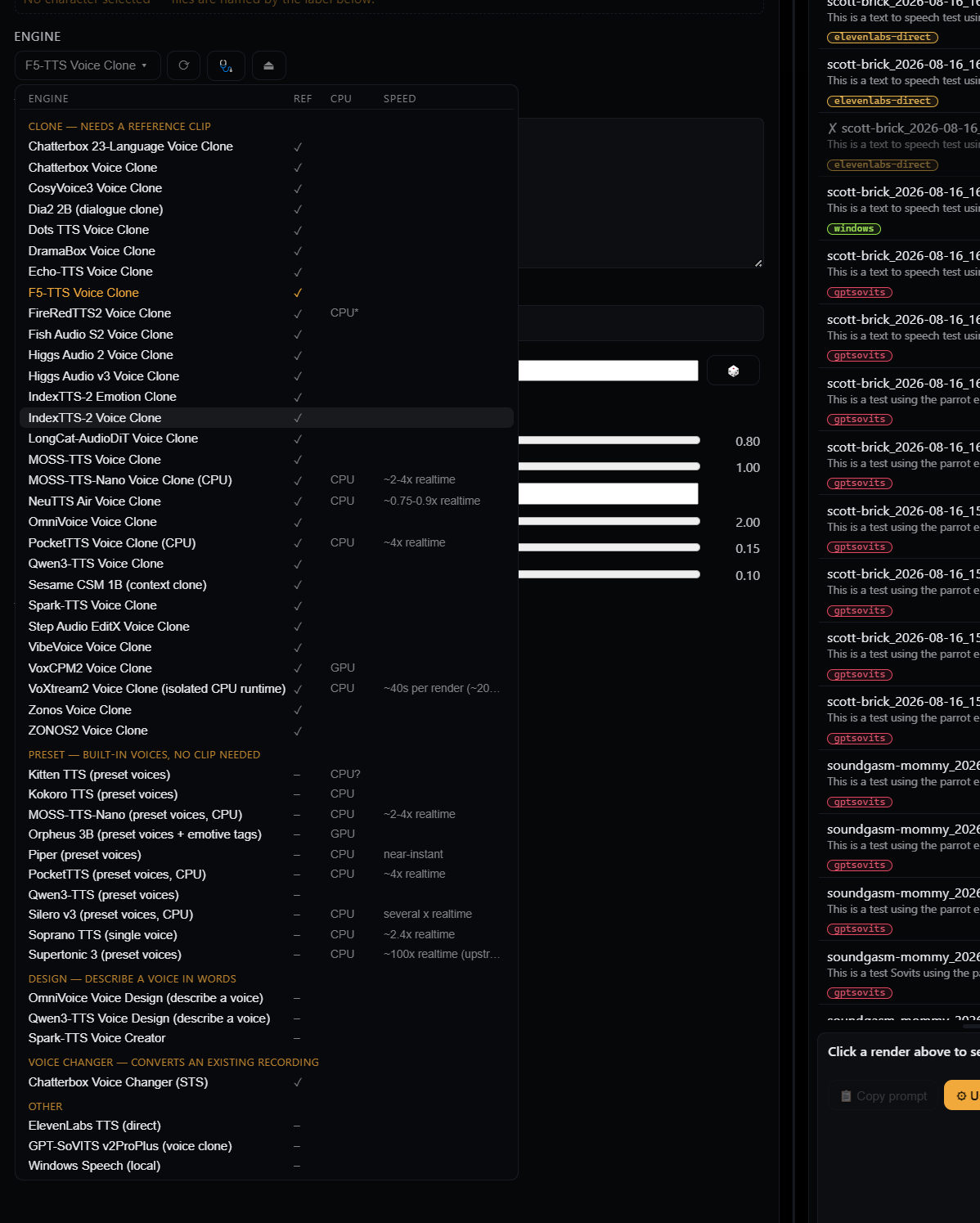Click the X icon on the failed scott-brick render
Viewport: 980px width, 1223px height.
[x=832, y=128]
